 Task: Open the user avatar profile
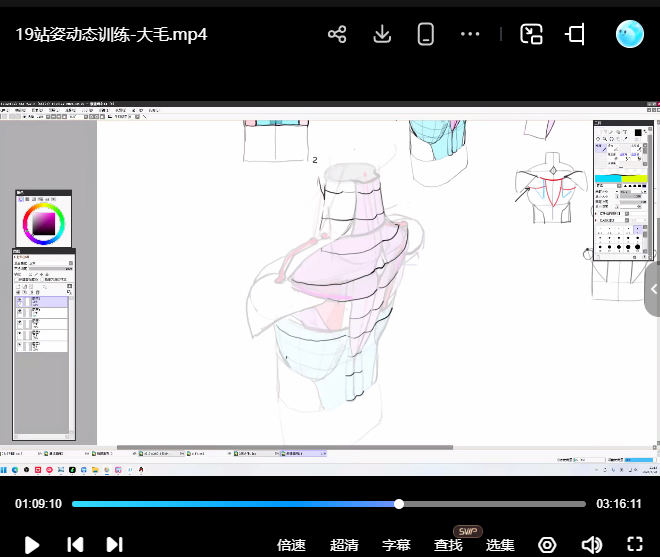[629, 34]
